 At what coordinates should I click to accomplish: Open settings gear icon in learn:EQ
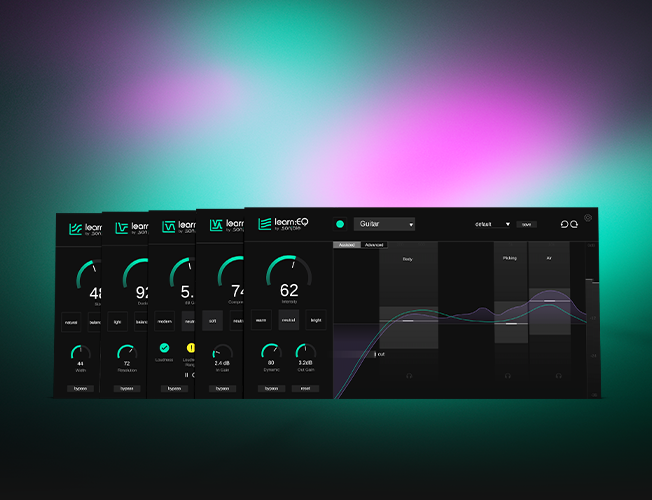tap(588, 218)
